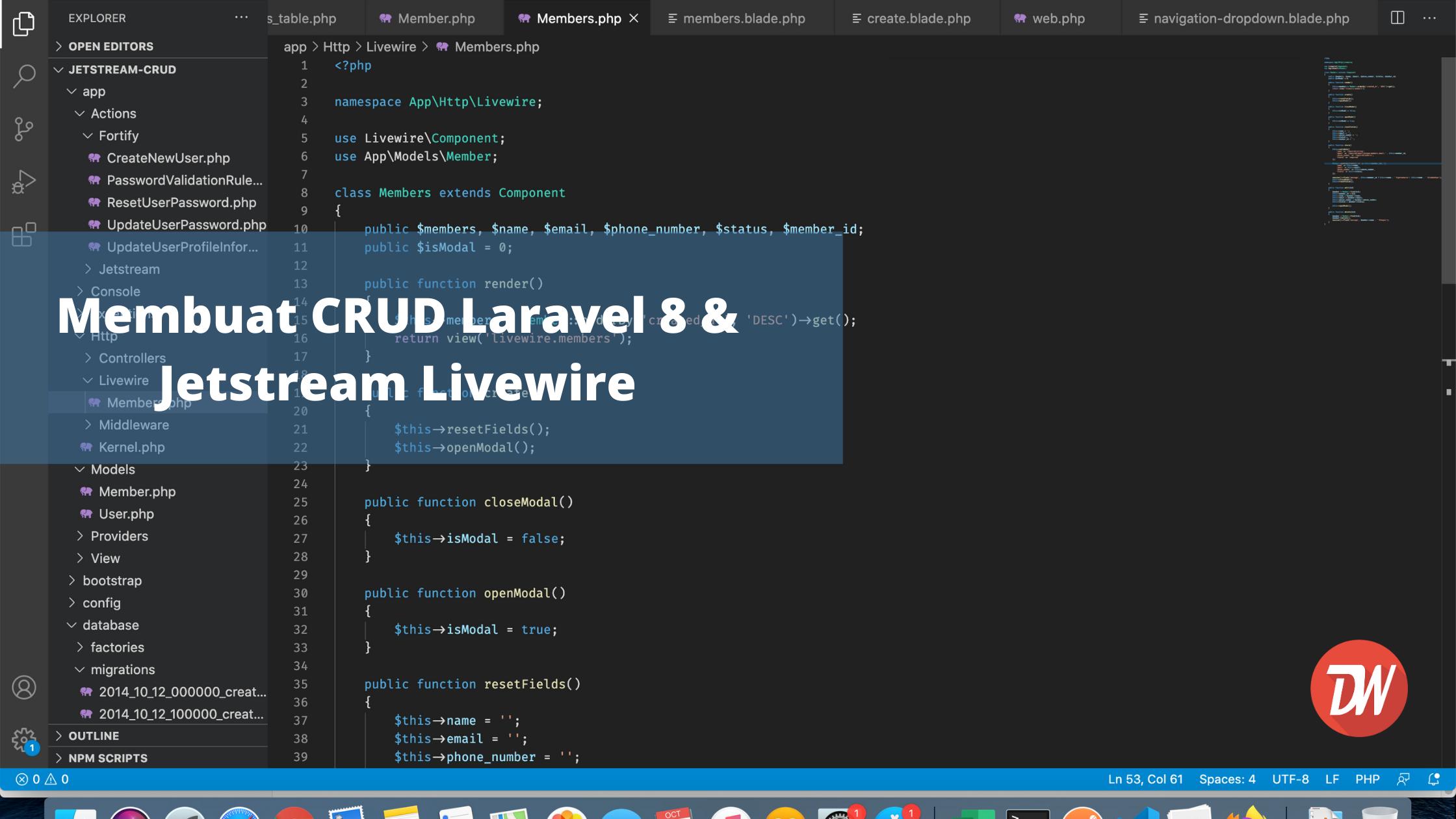This screenshot has width=1456, height=819.
Task: Collapse the database folder
Action: pos(158,625)
